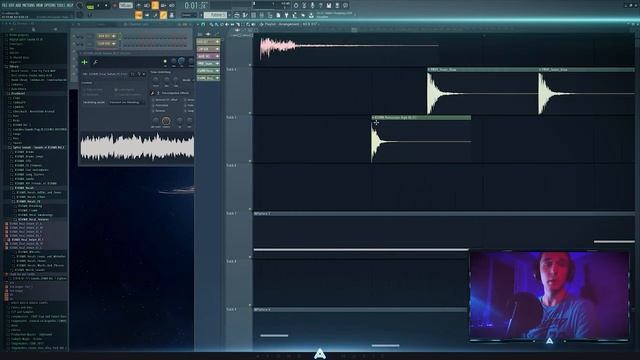
Task: Open the PATTERNS menu
Action: coord(30,5)
